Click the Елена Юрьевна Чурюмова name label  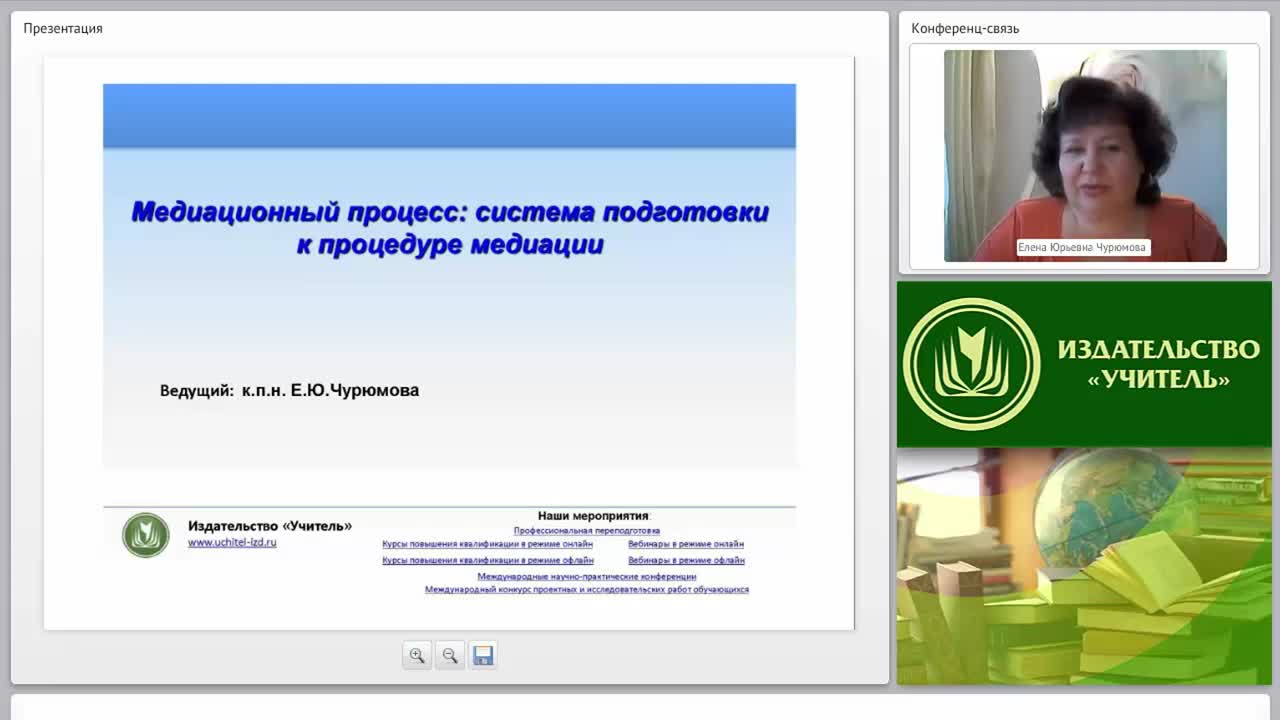point(1083,247)
